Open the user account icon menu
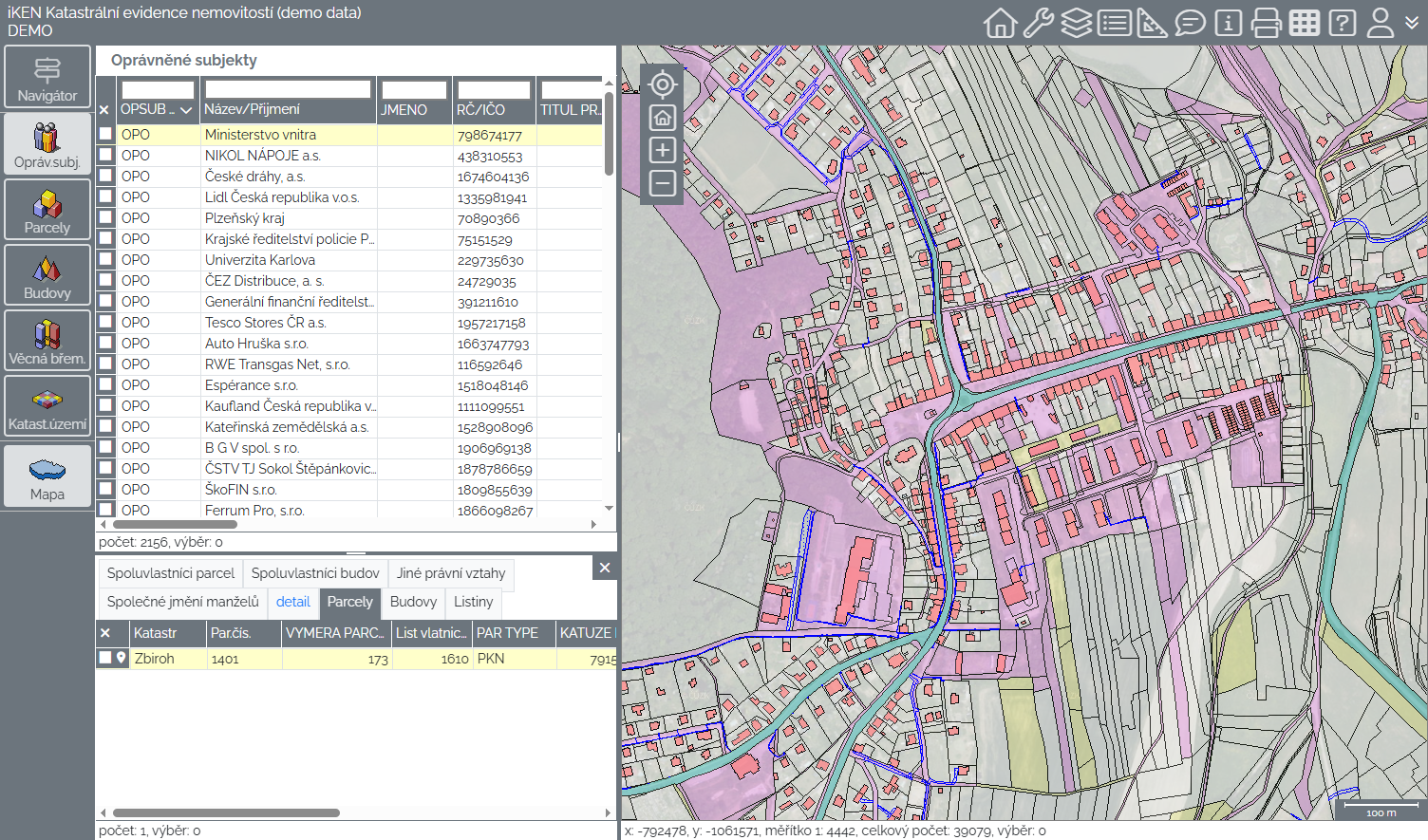The width and height of the screenshot is (1428, 840). pos(1380,23)
